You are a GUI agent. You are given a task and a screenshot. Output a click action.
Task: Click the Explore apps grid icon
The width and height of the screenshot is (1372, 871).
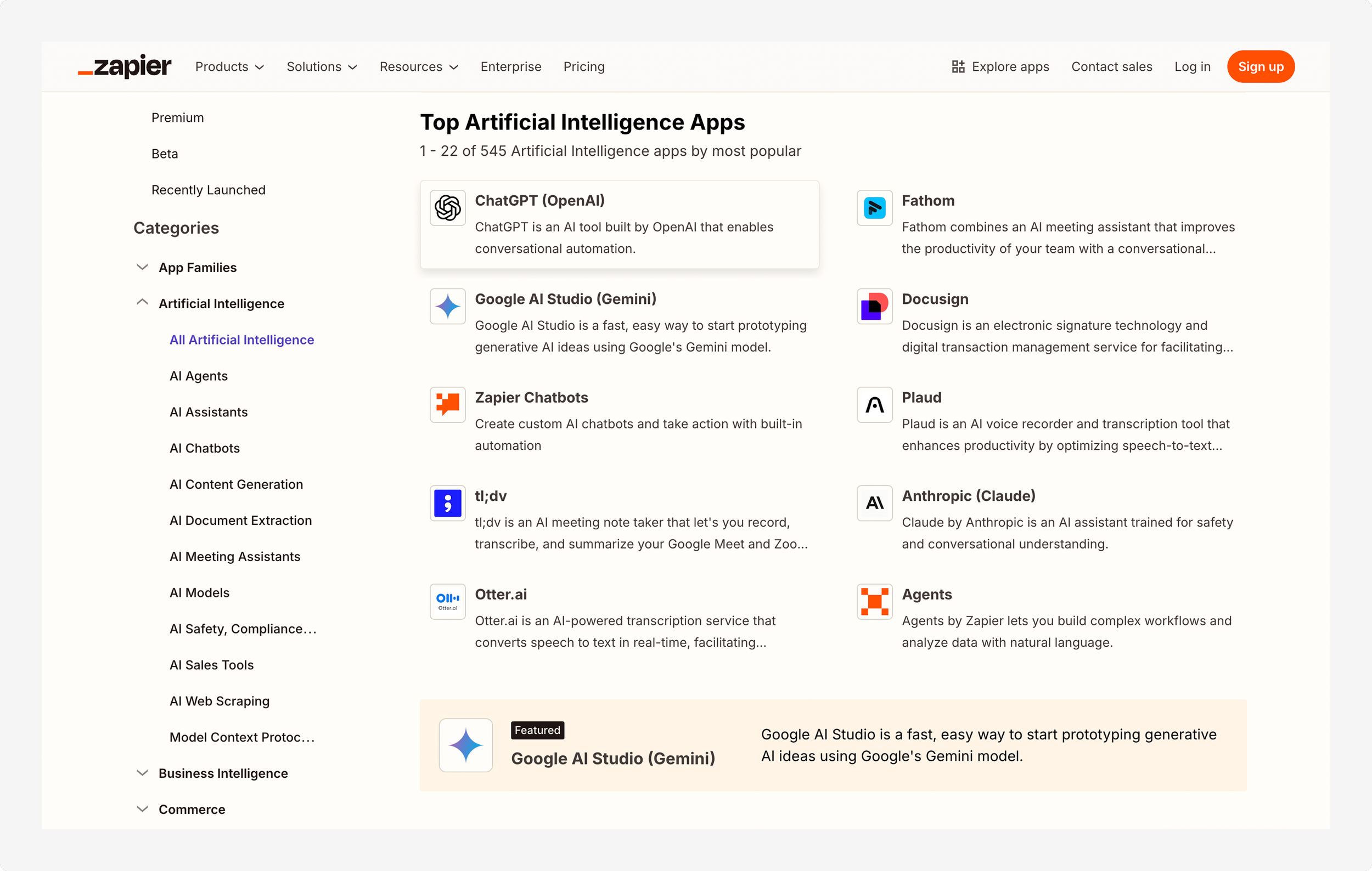(958, 66)
